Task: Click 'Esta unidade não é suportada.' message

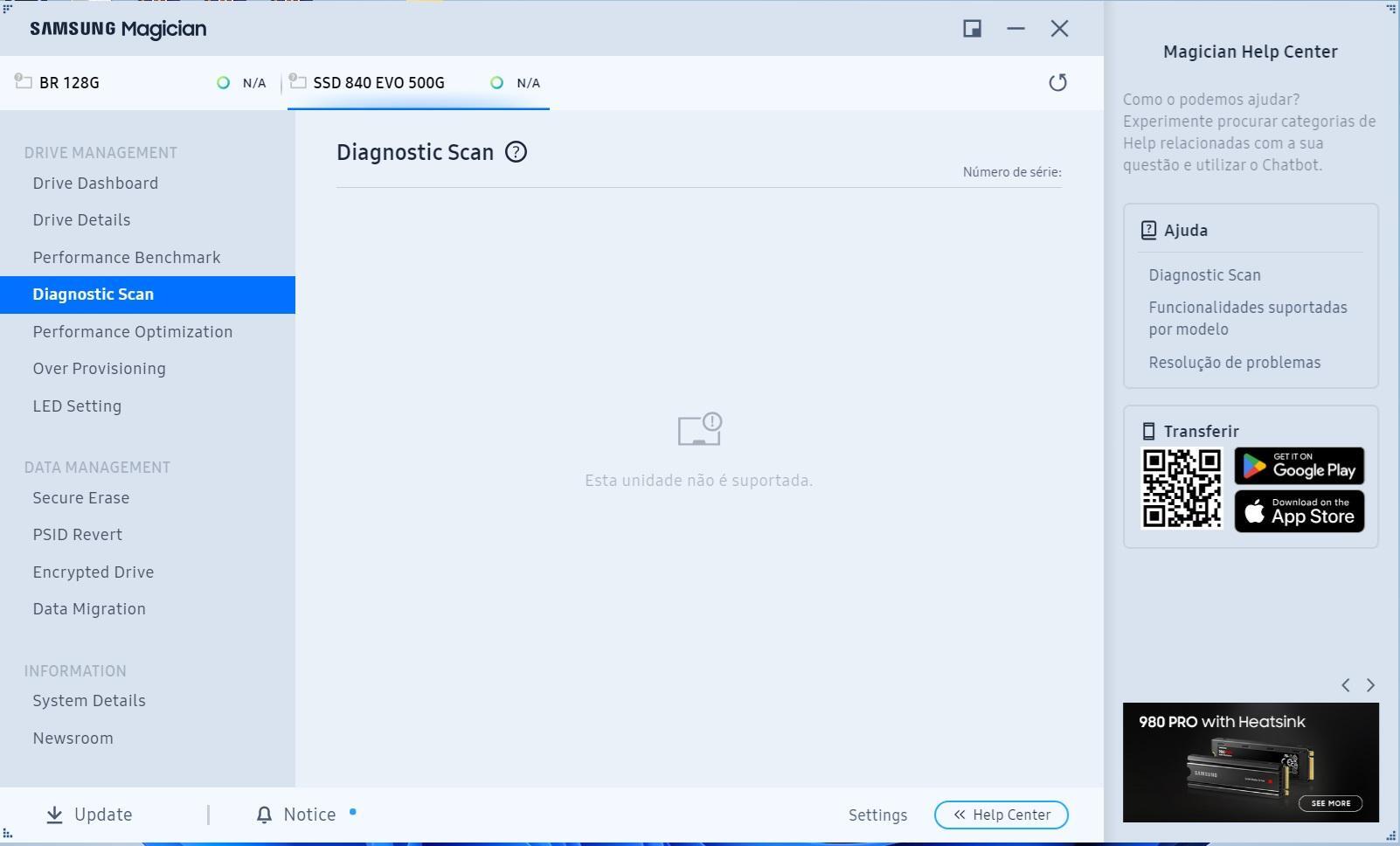Action: pyautogui.click(x=698, y=481)
